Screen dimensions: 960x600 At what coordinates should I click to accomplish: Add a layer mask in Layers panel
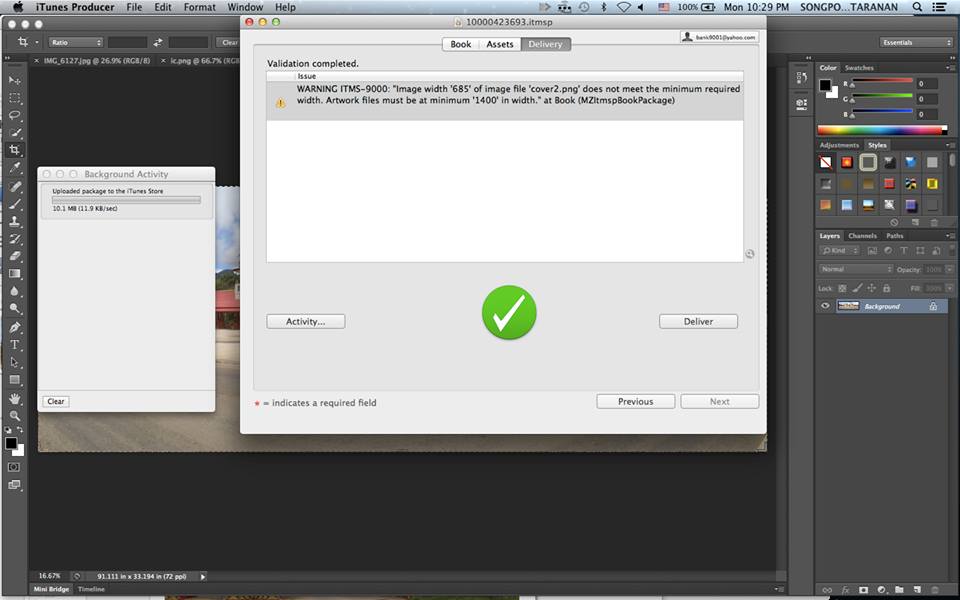click(863, 590)
